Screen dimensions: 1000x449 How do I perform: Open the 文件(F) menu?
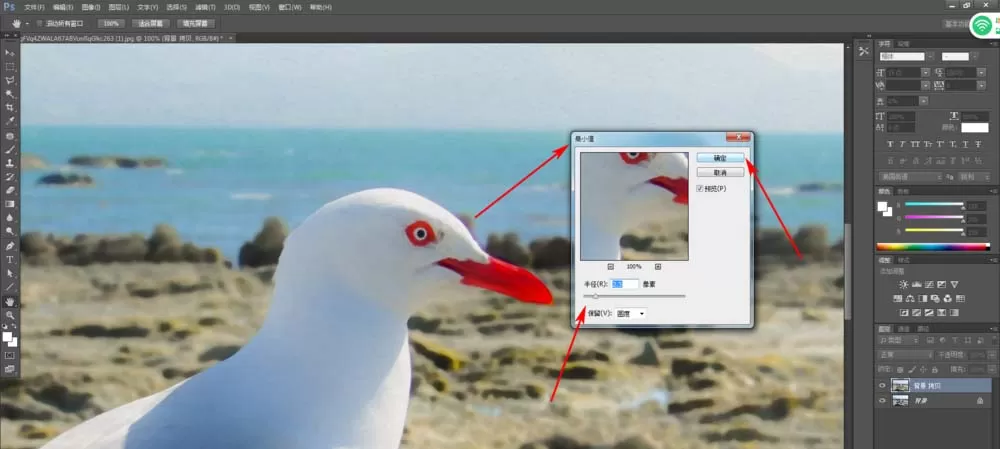coord(34,7)
